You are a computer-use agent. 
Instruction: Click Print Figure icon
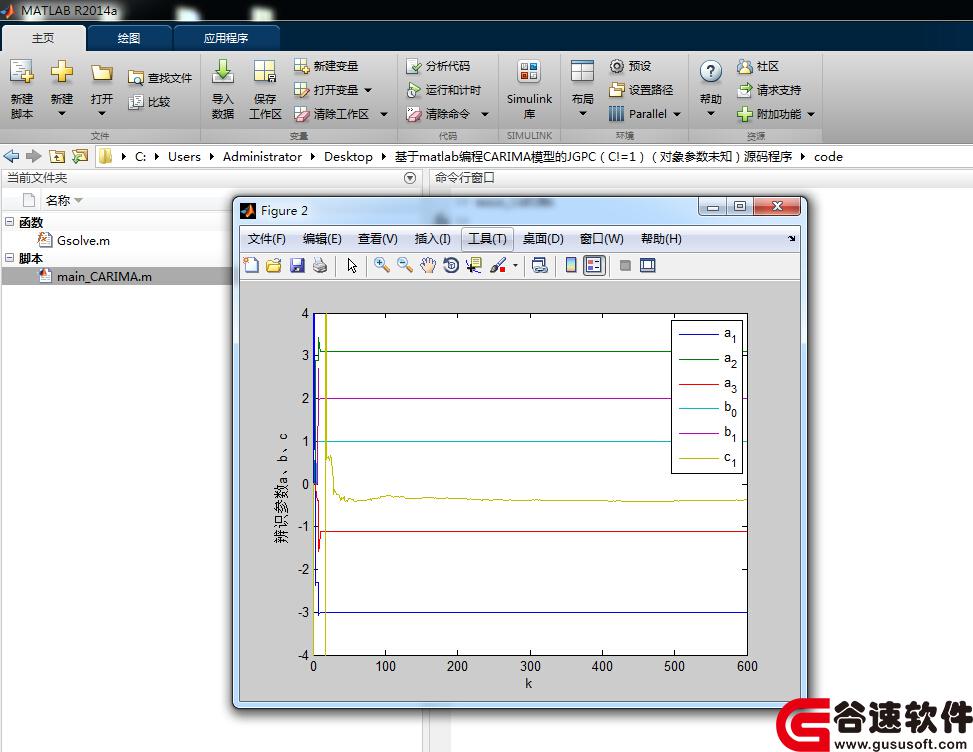click(x=320, y=266)
